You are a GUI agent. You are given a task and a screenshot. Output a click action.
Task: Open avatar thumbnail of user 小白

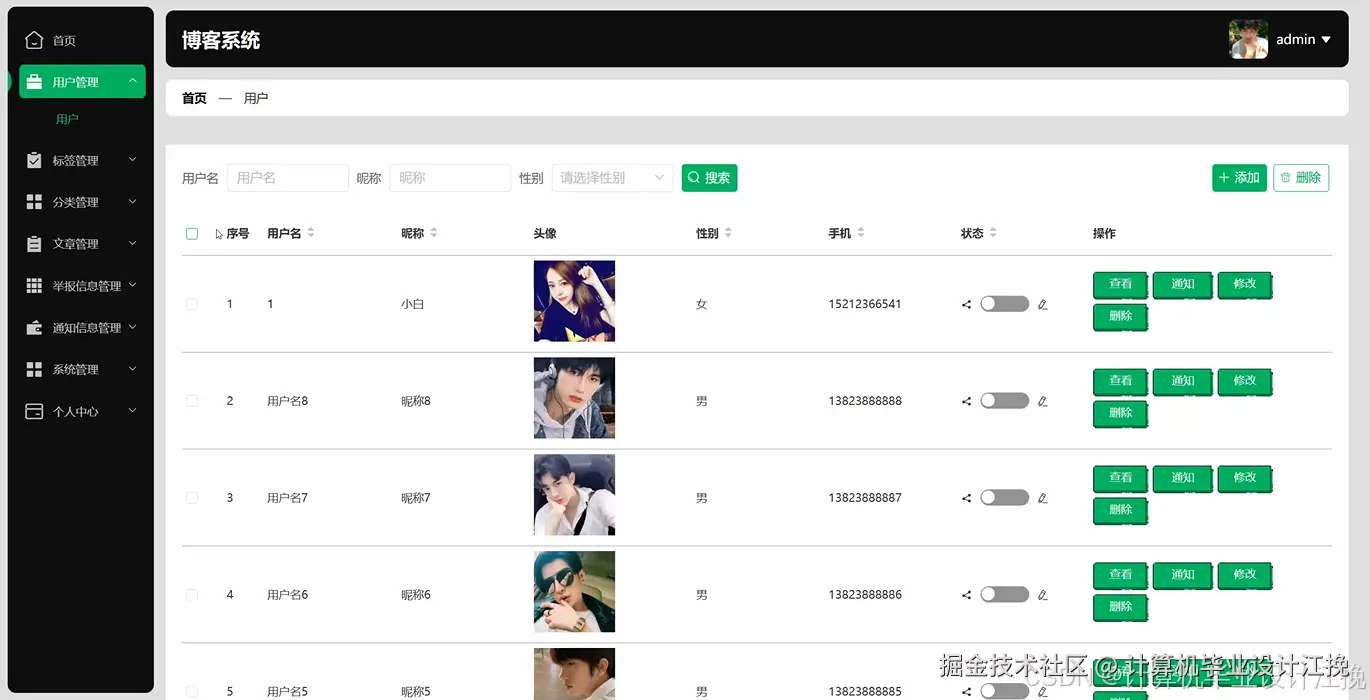pyautogui.click(x=574, y=301)
